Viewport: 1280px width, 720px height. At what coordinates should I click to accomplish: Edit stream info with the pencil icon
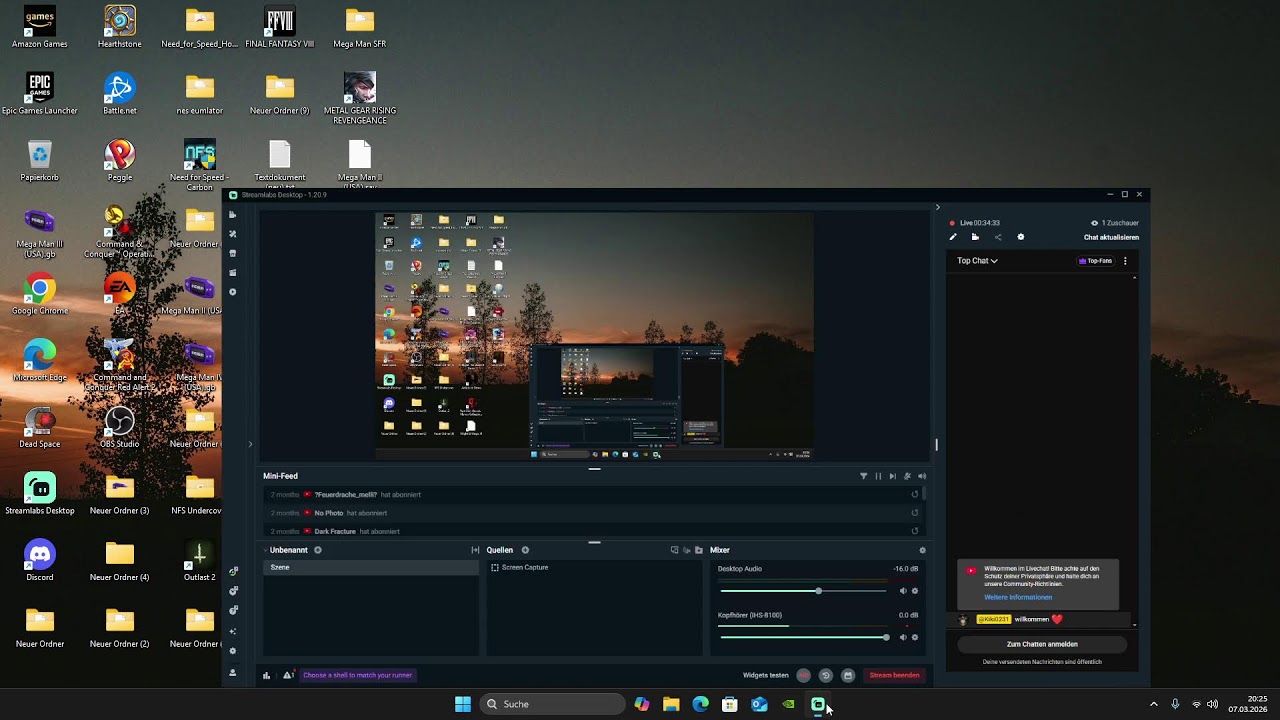(953, 237)
